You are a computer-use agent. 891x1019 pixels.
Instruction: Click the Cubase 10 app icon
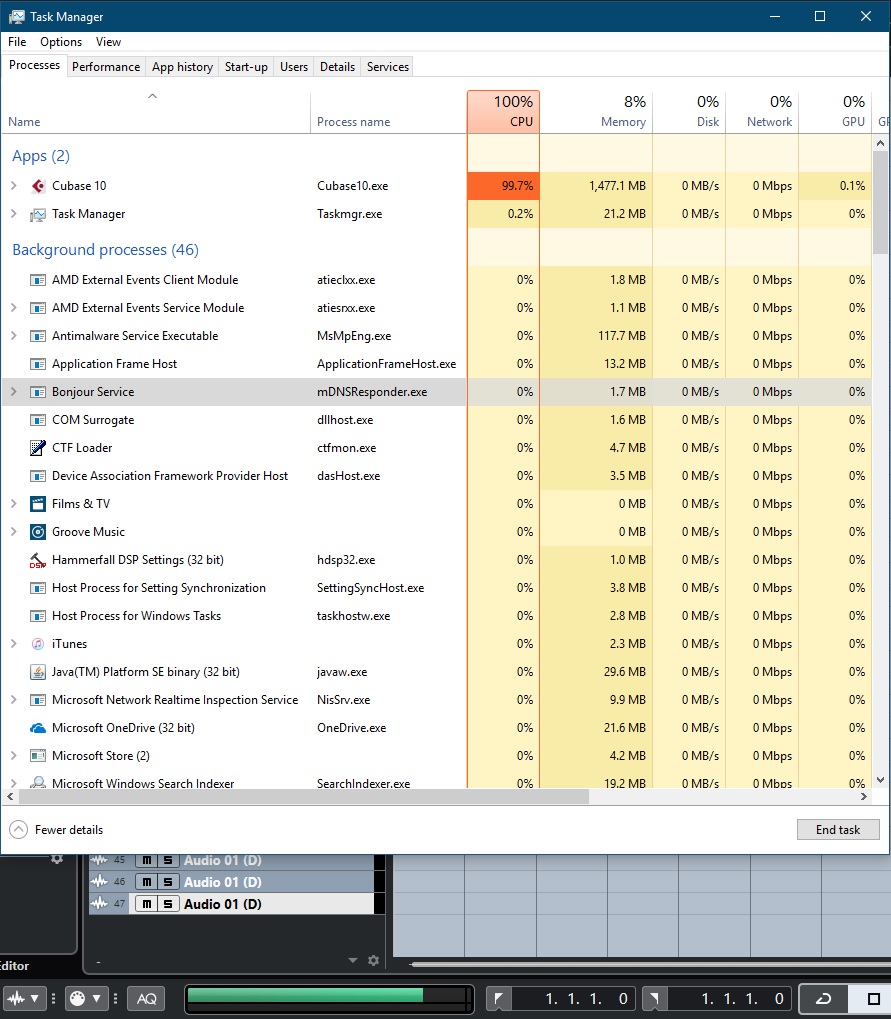click(x=38, y=186)
